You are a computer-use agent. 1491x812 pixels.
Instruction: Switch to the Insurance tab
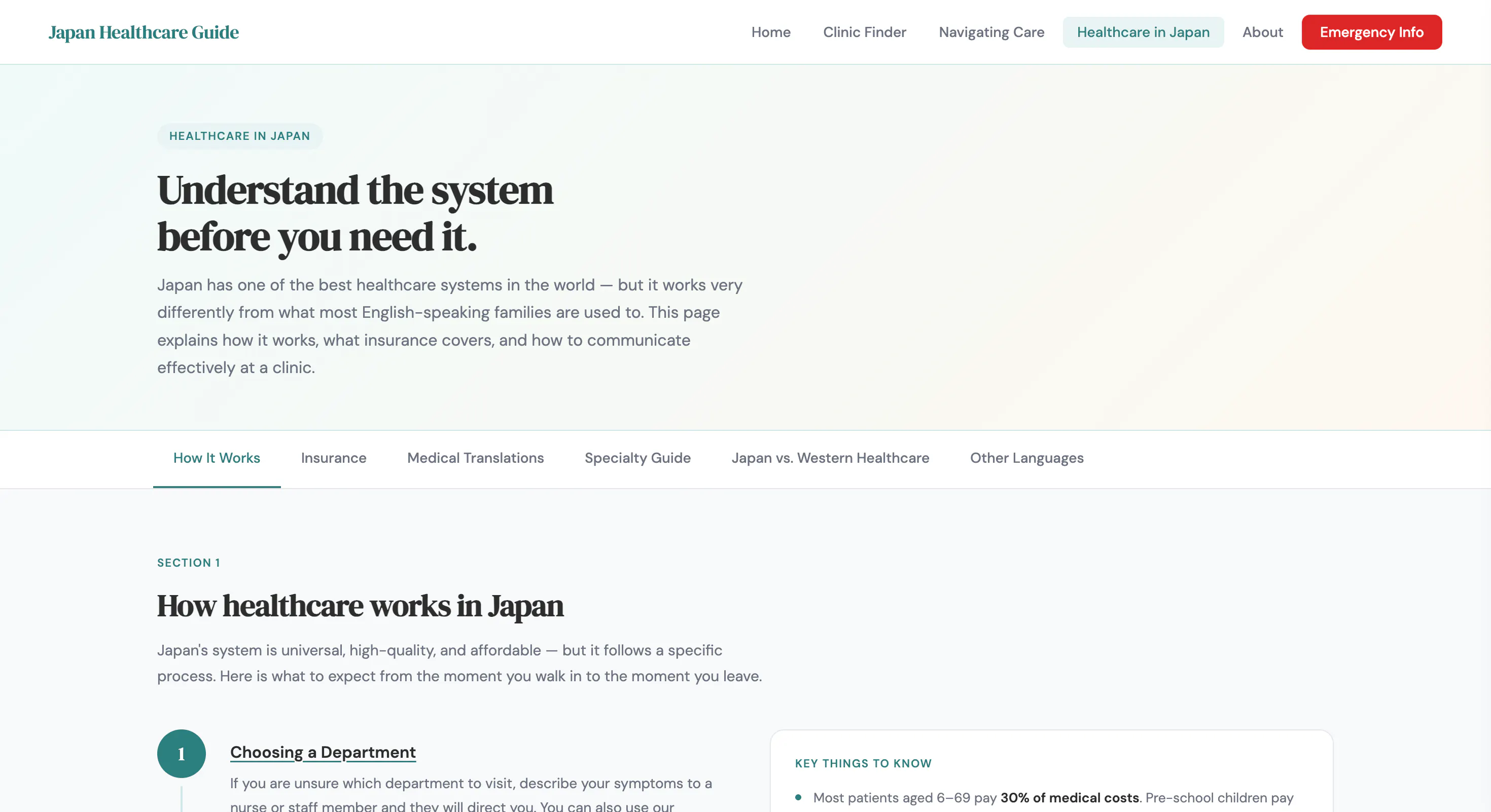333,458
